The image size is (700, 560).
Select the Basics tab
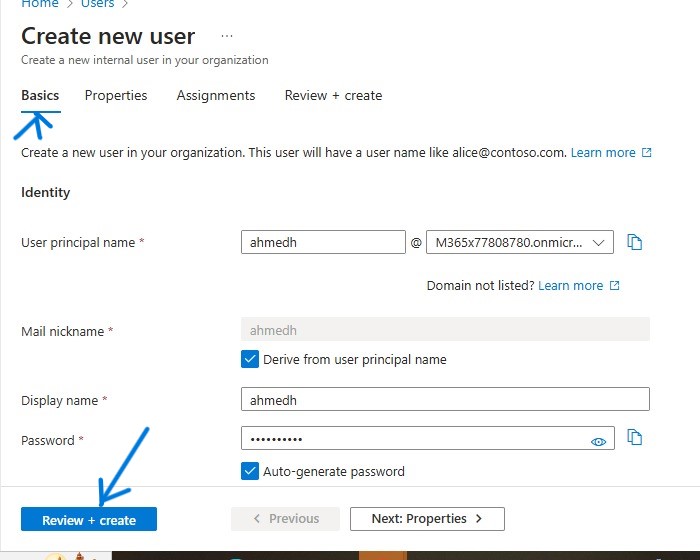point(40,96)
